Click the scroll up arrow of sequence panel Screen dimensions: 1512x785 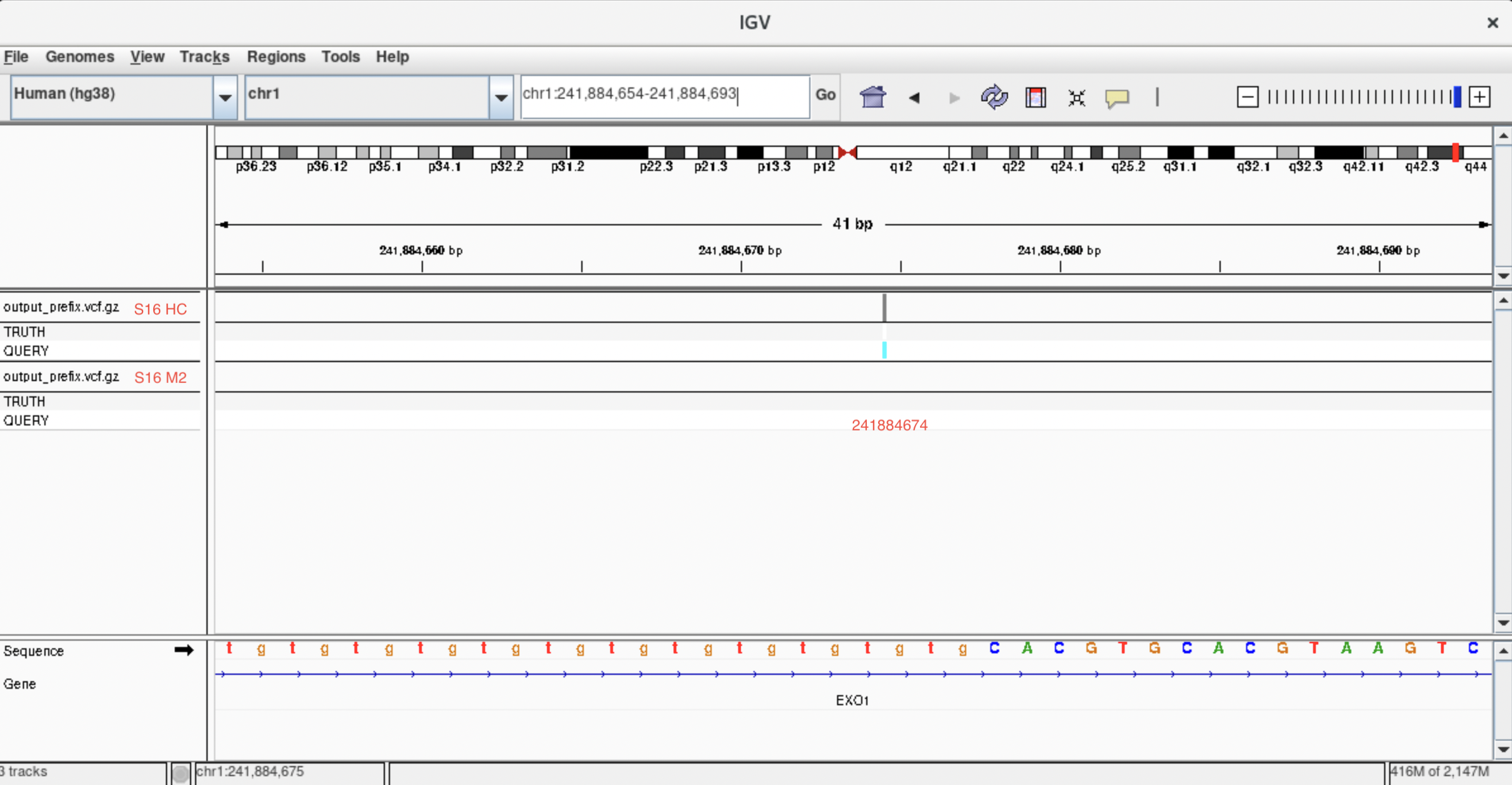click(1503, 651)
